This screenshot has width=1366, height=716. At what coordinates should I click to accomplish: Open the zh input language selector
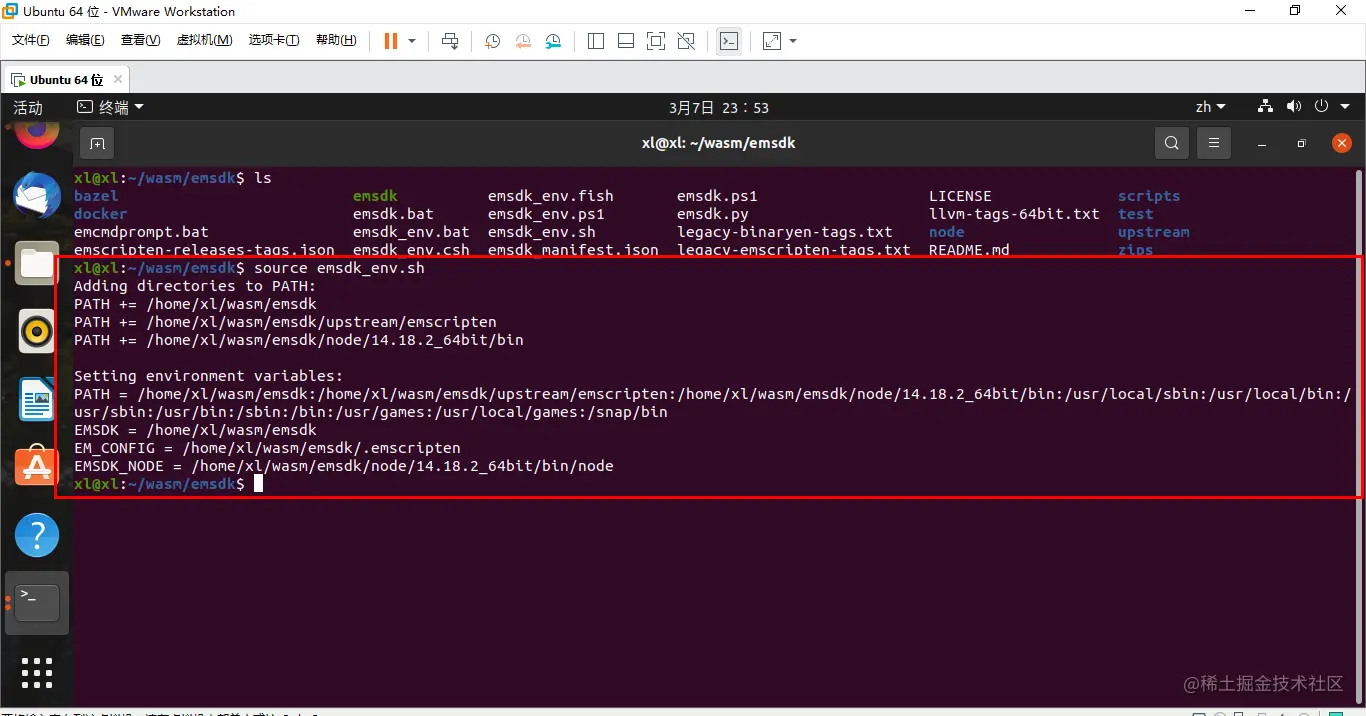(x=1212, y=107)
